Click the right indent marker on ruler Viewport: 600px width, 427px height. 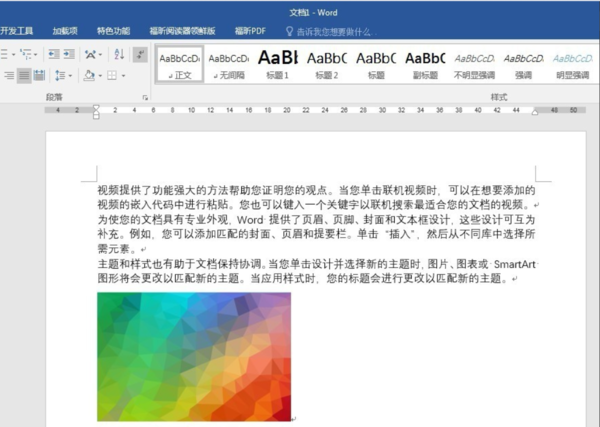pos(535,112)
